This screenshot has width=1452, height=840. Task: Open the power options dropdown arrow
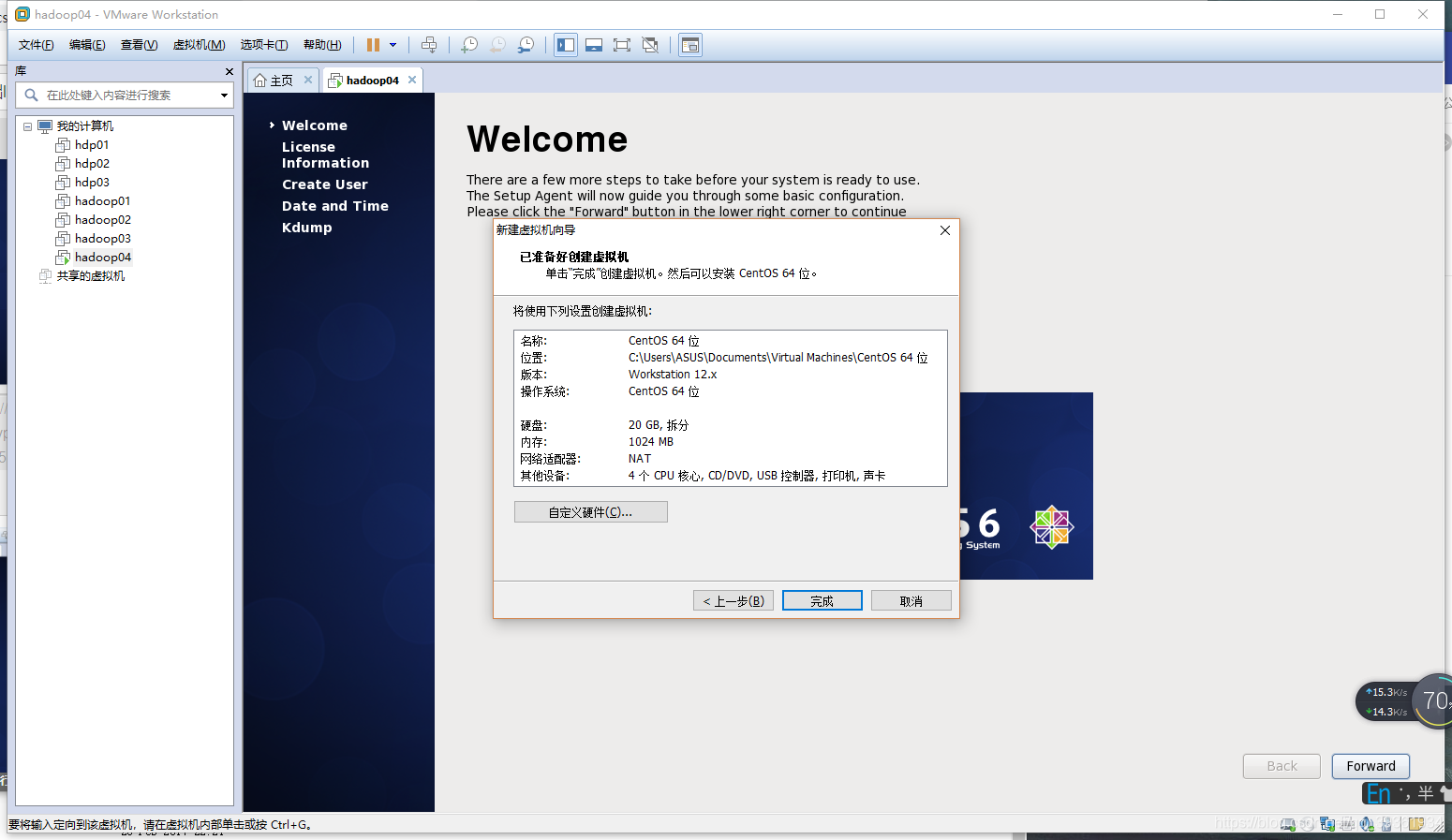coord(393,45)
